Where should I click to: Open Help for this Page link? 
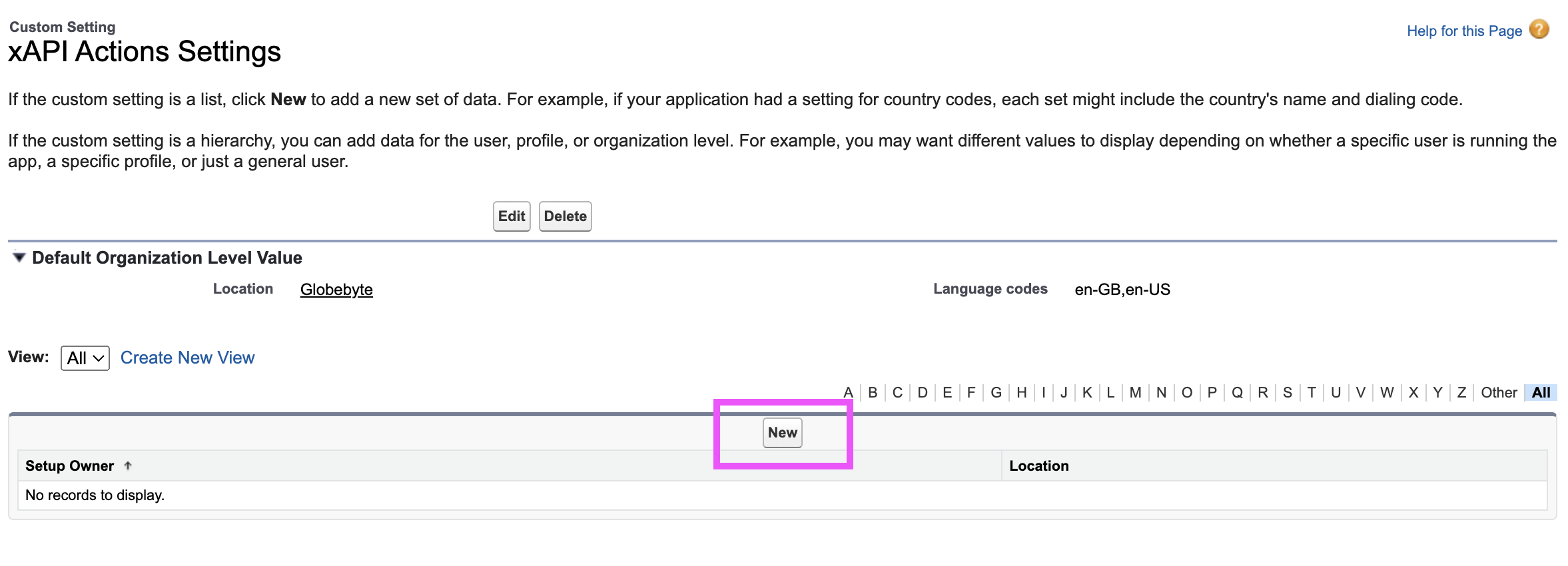1464,31
